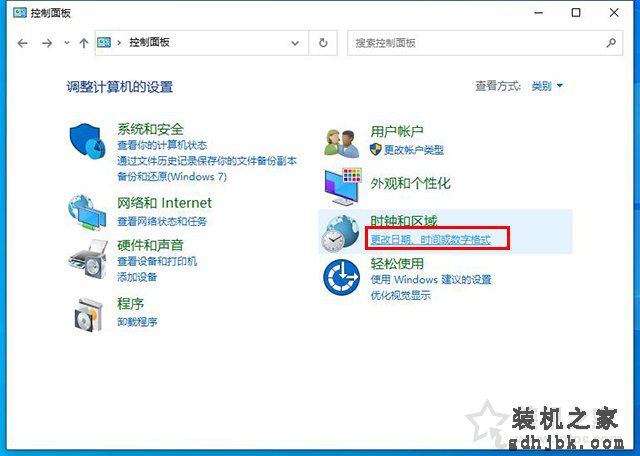The width and height of the screenshot is (640, 456).
Task: Open the recent locations dropdown arrow
Action: (67, 43)
